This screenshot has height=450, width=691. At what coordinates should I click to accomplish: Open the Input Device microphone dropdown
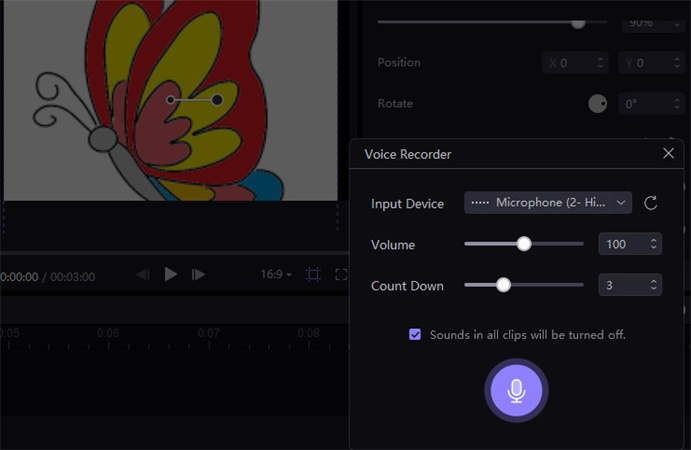(x=548, y=203)
